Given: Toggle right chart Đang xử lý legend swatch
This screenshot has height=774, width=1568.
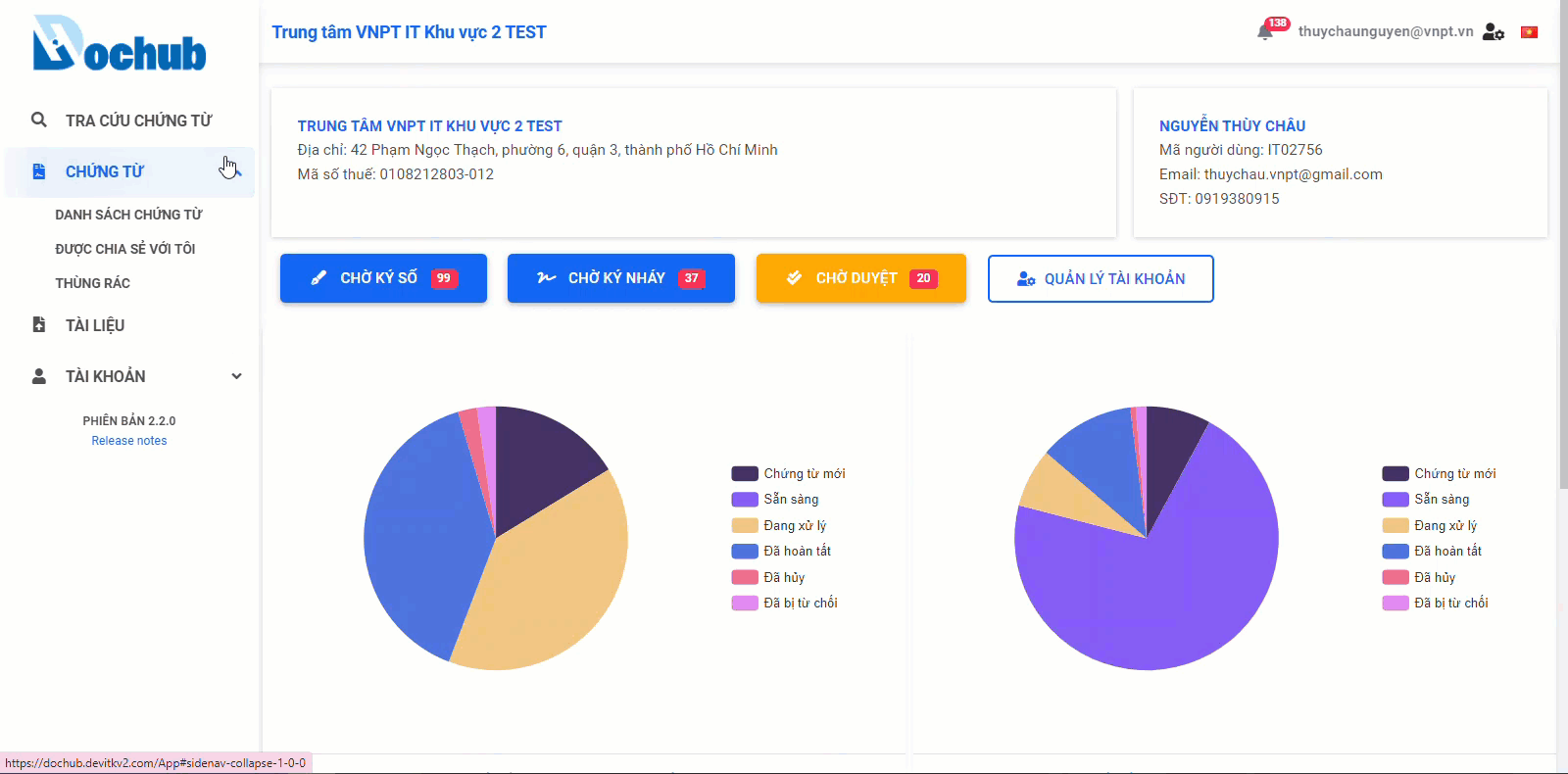Looking at the screenshot, I should pos(1396,525).
